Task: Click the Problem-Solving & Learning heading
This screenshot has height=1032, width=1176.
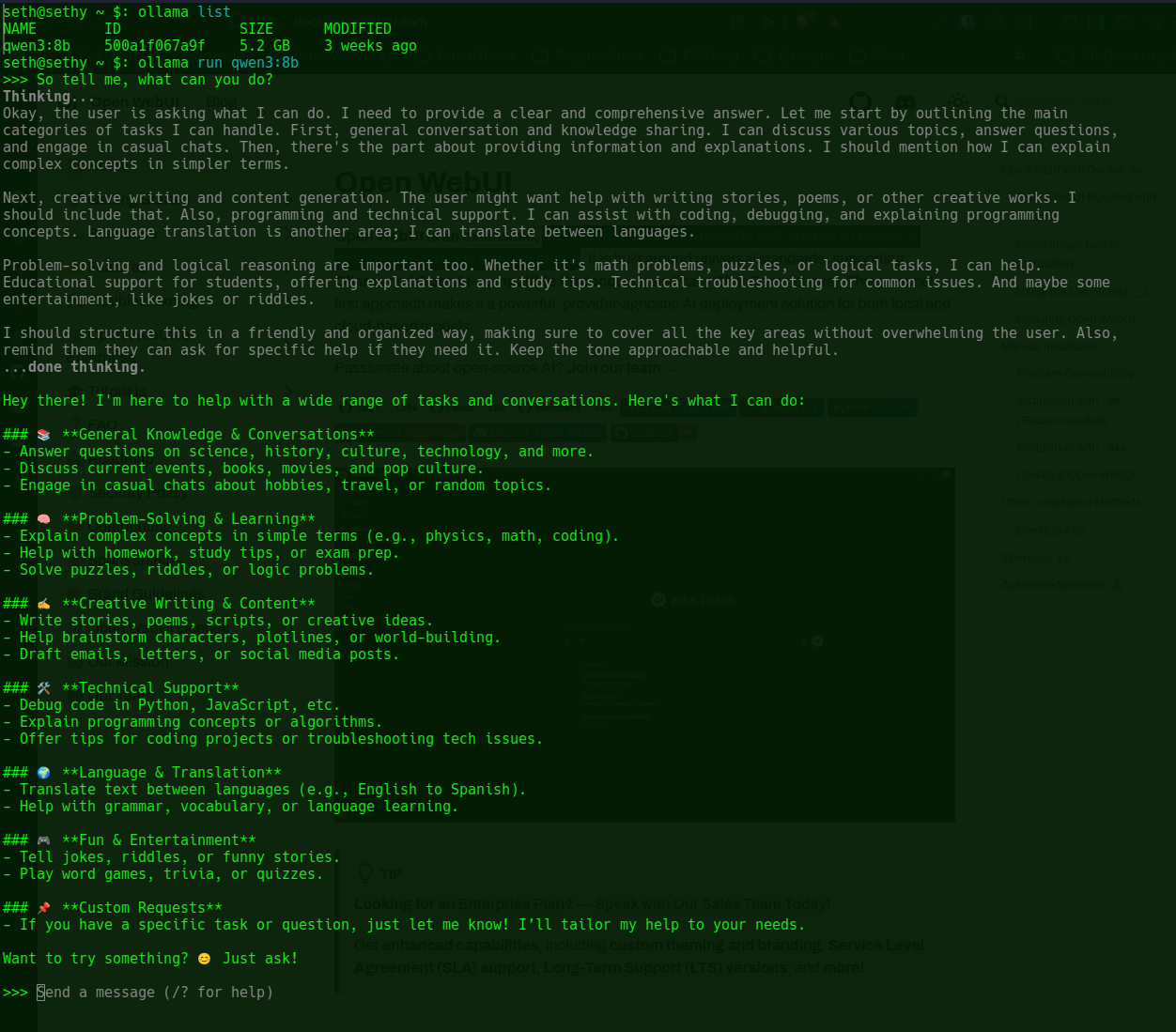Action: click(x=189, y=519)
